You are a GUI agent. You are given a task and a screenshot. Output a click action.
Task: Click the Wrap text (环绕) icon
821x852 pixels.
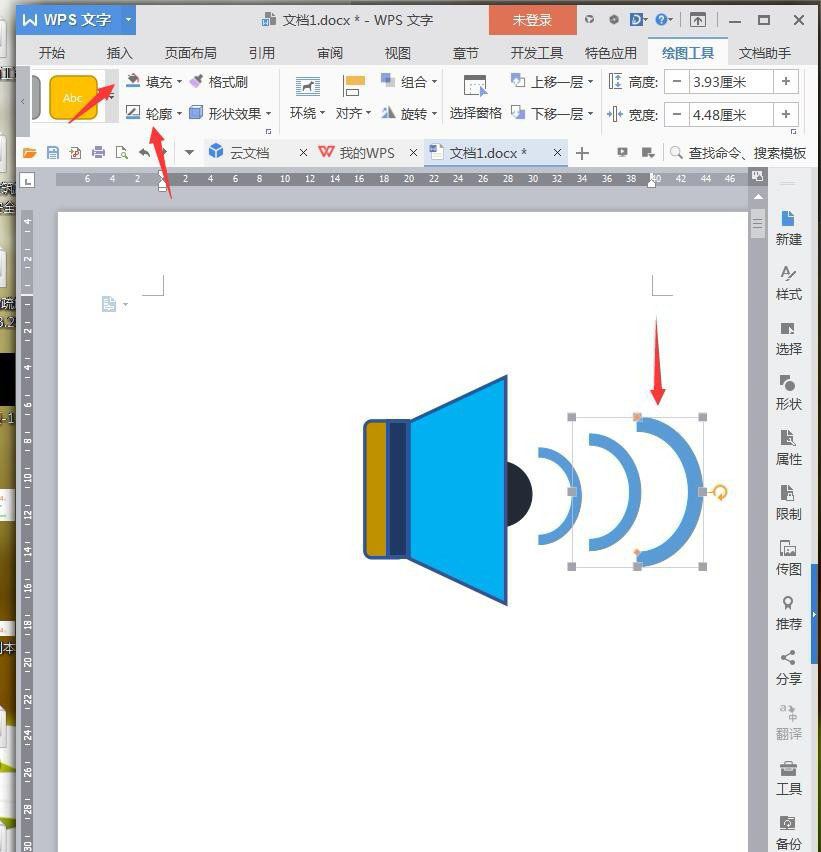tap(308, 87)
